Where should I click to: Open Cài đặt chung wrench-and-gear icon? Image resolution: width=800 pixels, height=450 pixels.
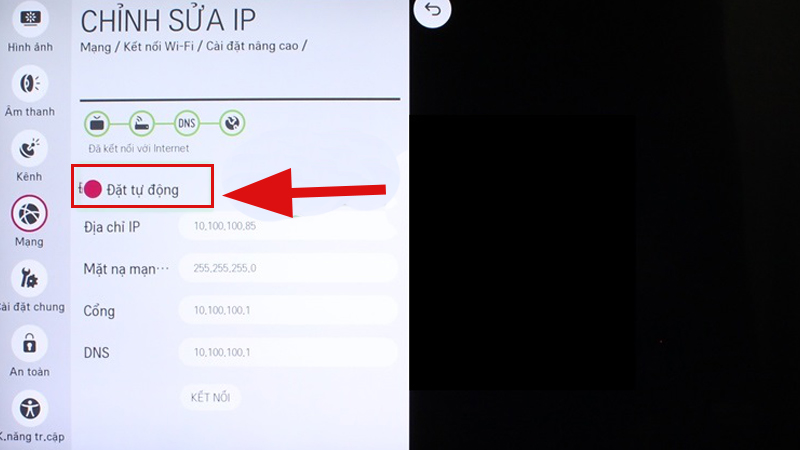click(x=30, y=279)
